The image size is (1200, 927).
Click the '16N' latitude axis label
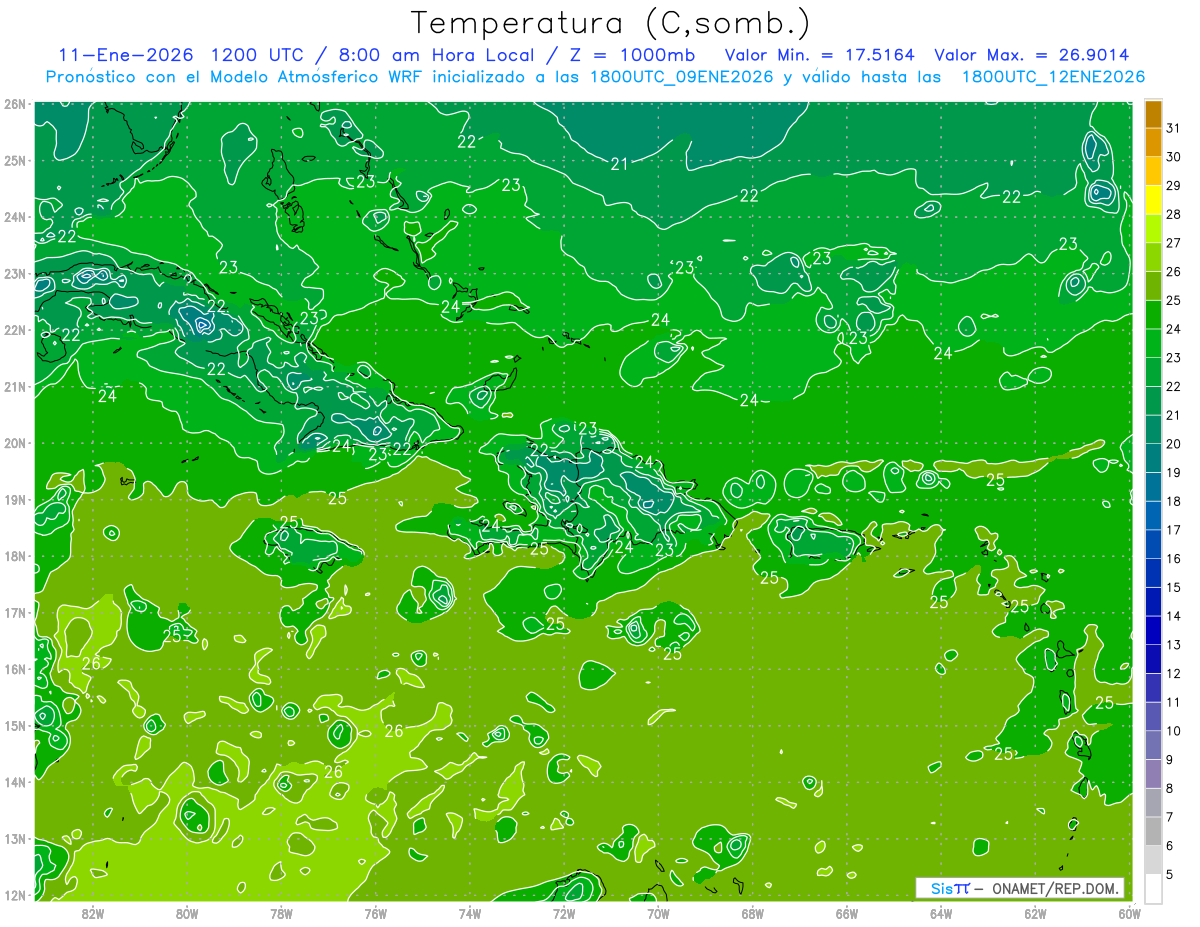point(14,669)
